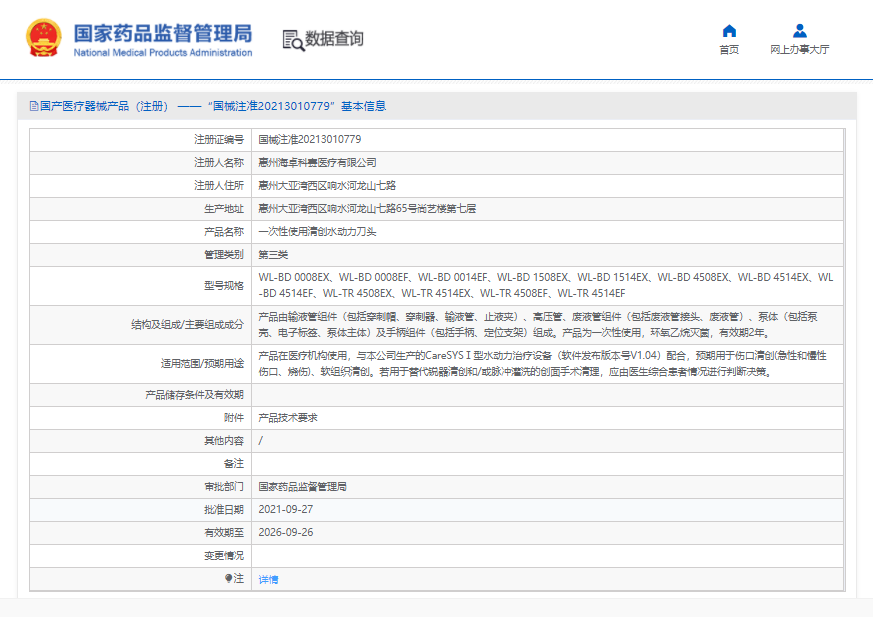Click the data query magnifier icon
The height and width of the screenshot is (617, 873).
(x=293, y=40)
